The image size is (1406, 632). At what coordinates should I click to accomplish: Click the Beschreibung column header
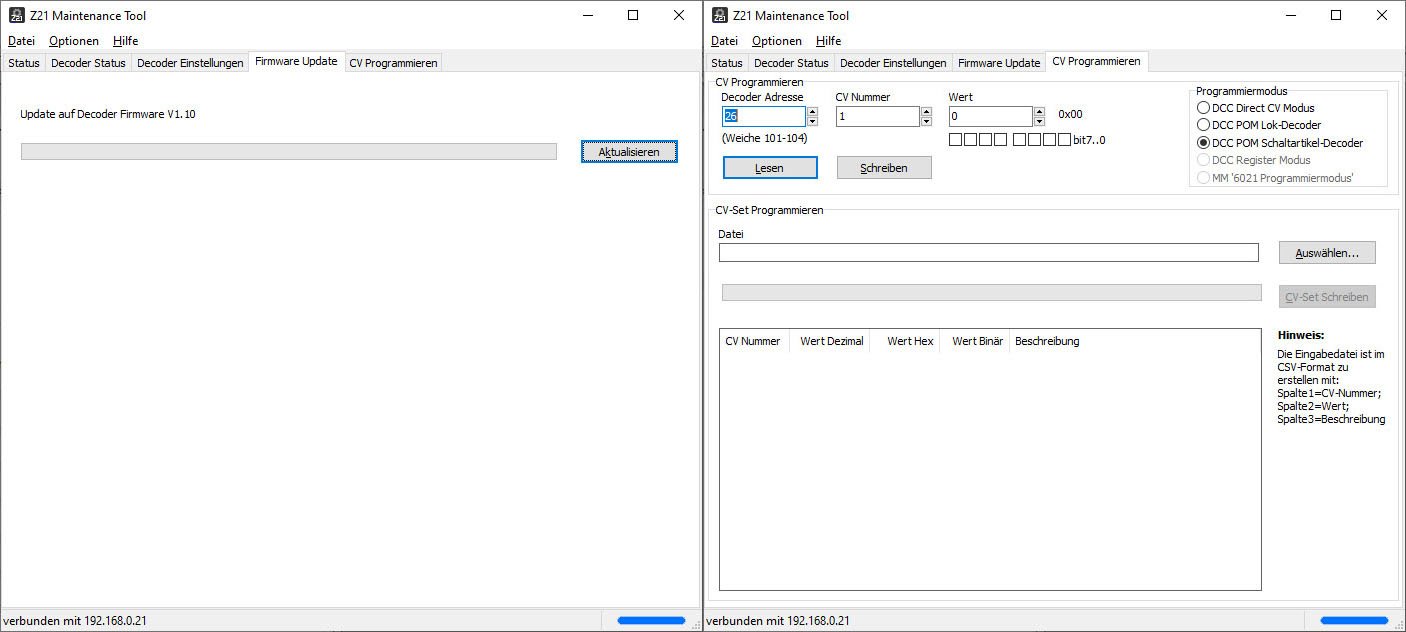[x=1047, y=341]
